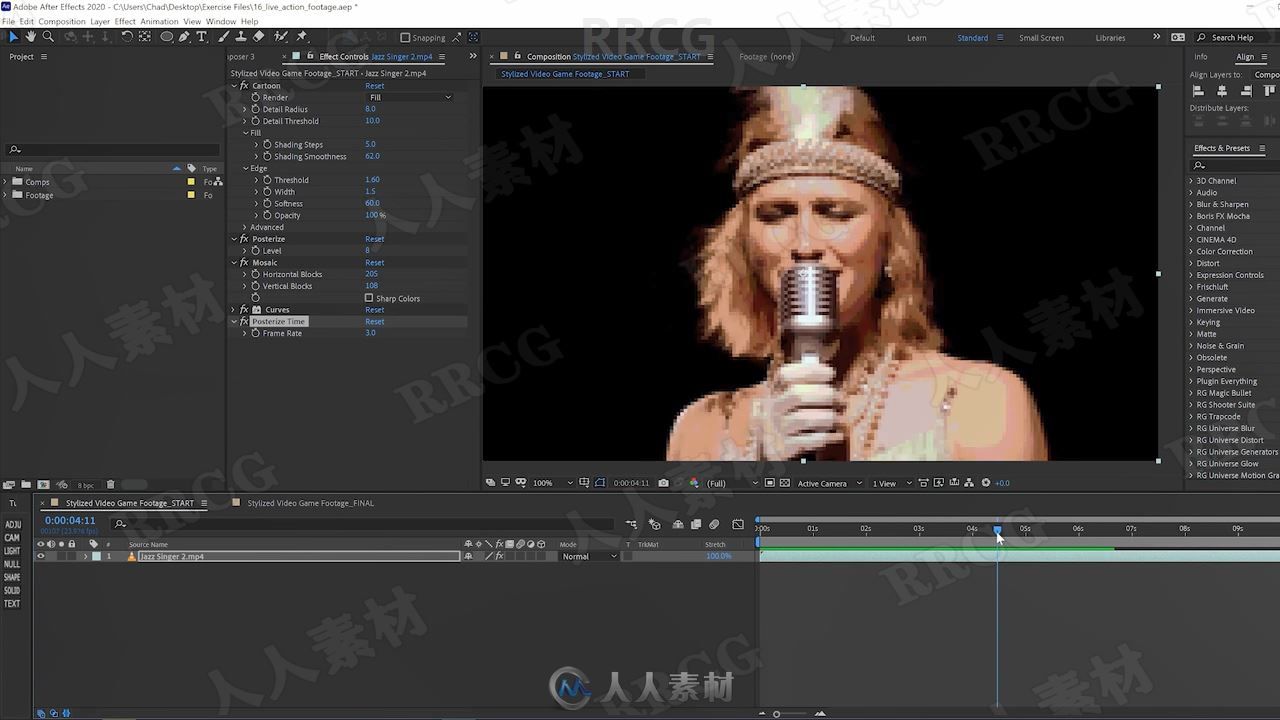Viewport: 1280px width, 720px height.
Task: Open the layer blending Mode dropdown Normal
Action: coord(589,556)
